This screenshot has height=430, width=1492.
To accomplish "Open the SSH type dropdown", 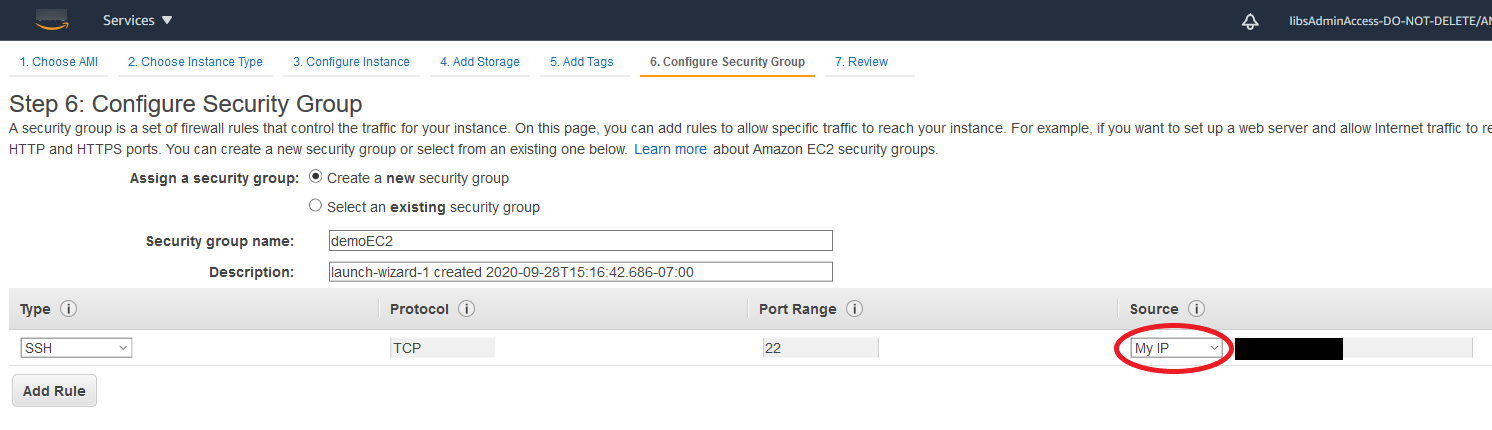I will click(x=76, y=348).
